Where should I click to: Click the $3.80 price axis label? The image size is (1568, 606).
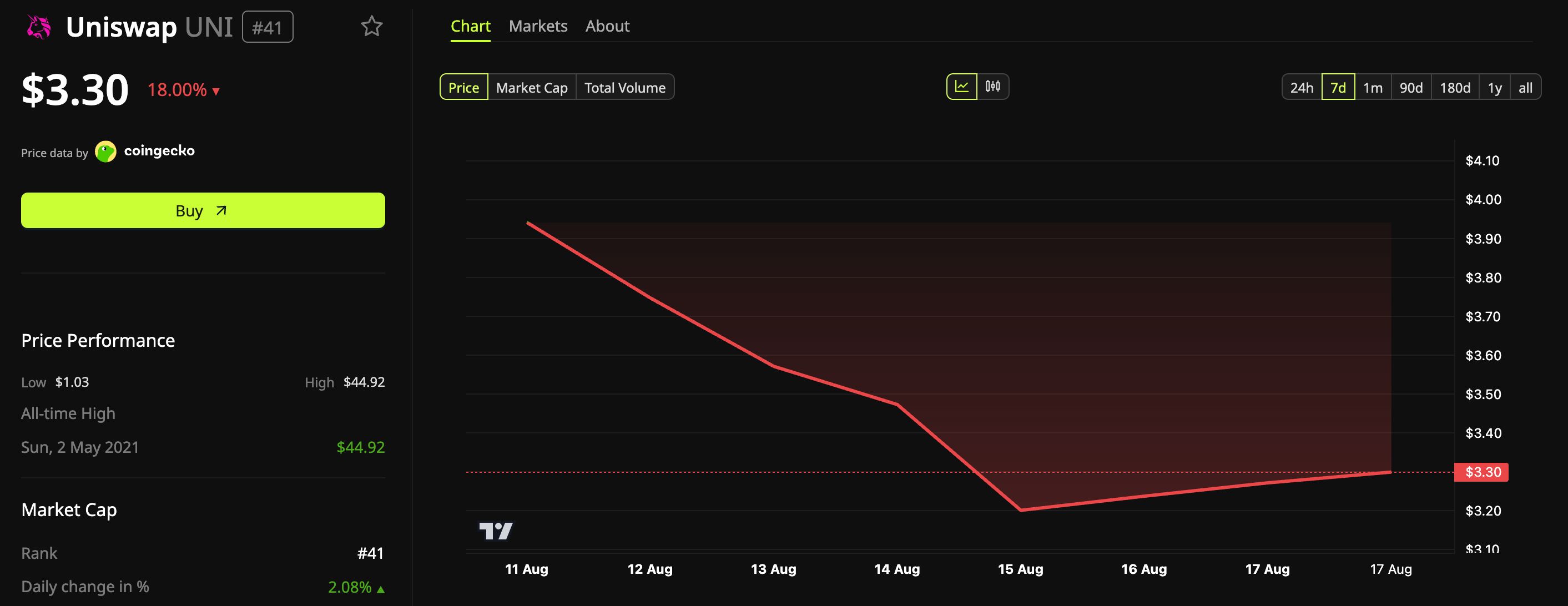pos(1483,277)
